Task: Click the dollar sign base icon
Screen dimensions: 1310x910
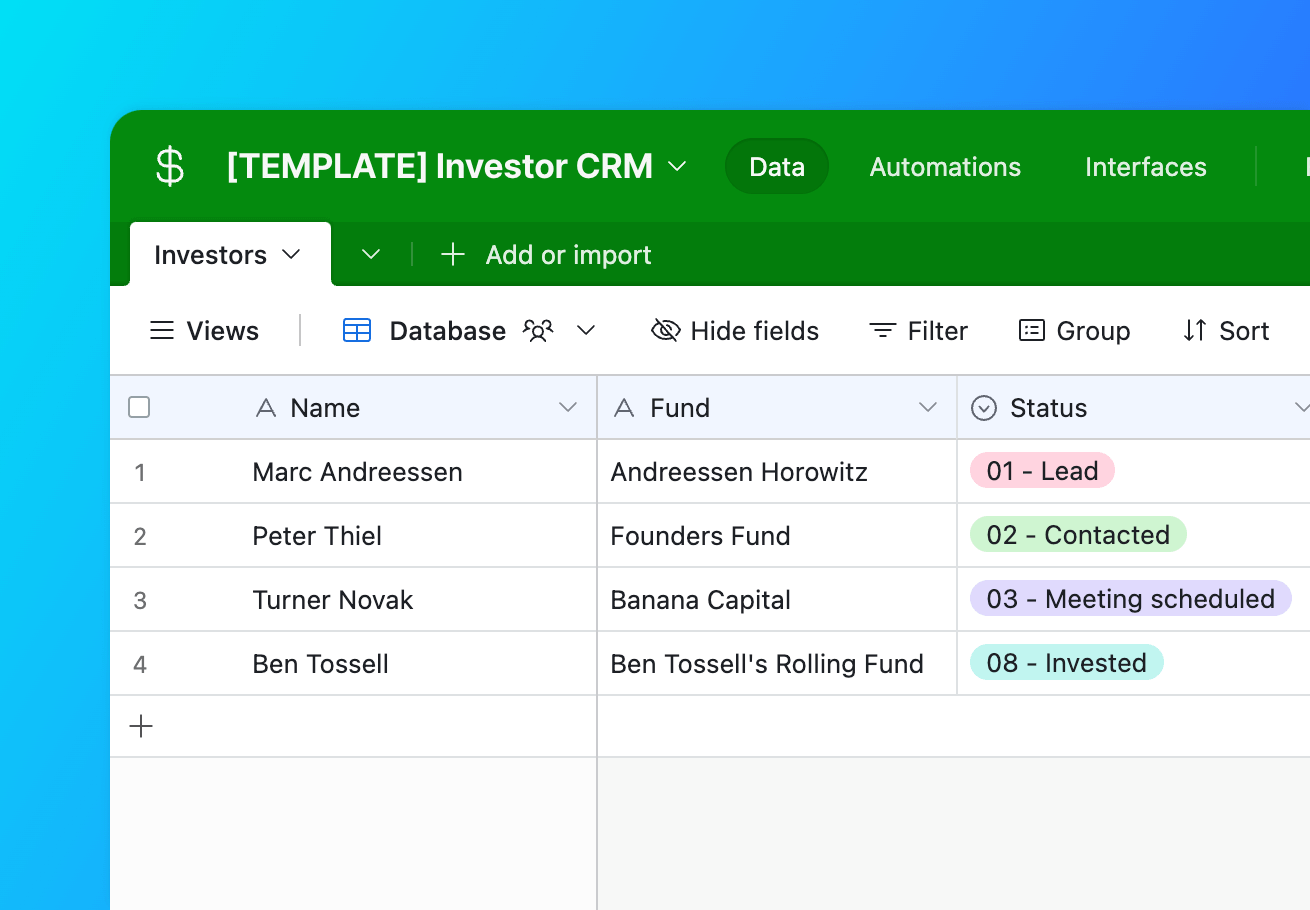Action: pos(170,166)
